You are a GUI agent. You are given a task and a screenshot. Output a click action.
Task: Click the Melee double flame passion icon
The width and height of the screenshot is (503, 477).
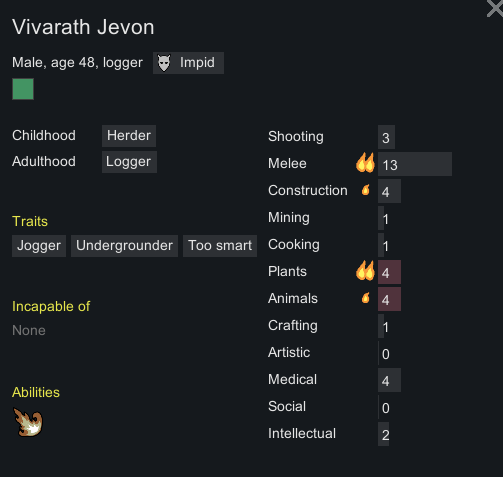365,163
